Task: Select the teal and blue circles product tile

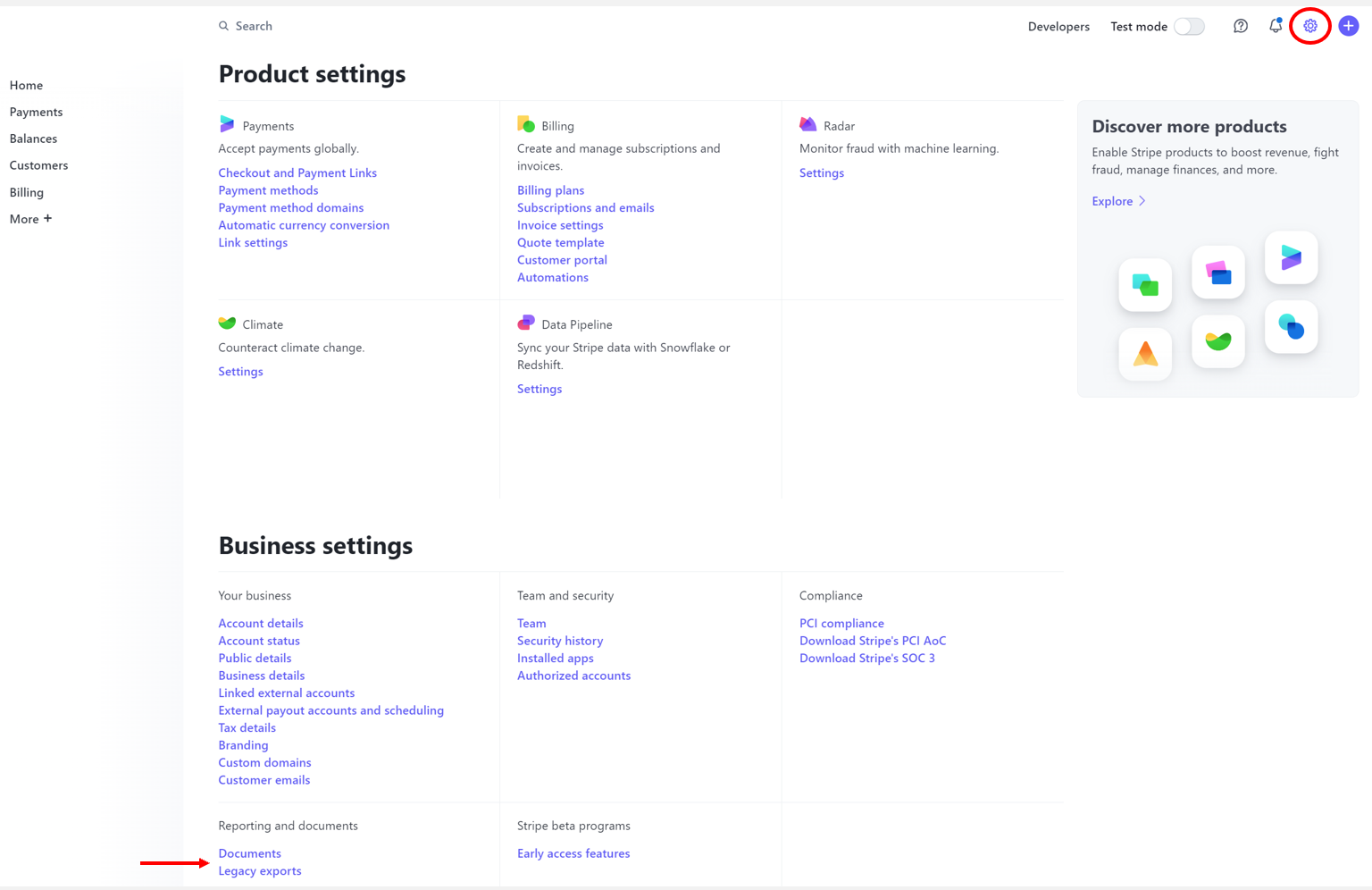Action: coord(1292,326)
